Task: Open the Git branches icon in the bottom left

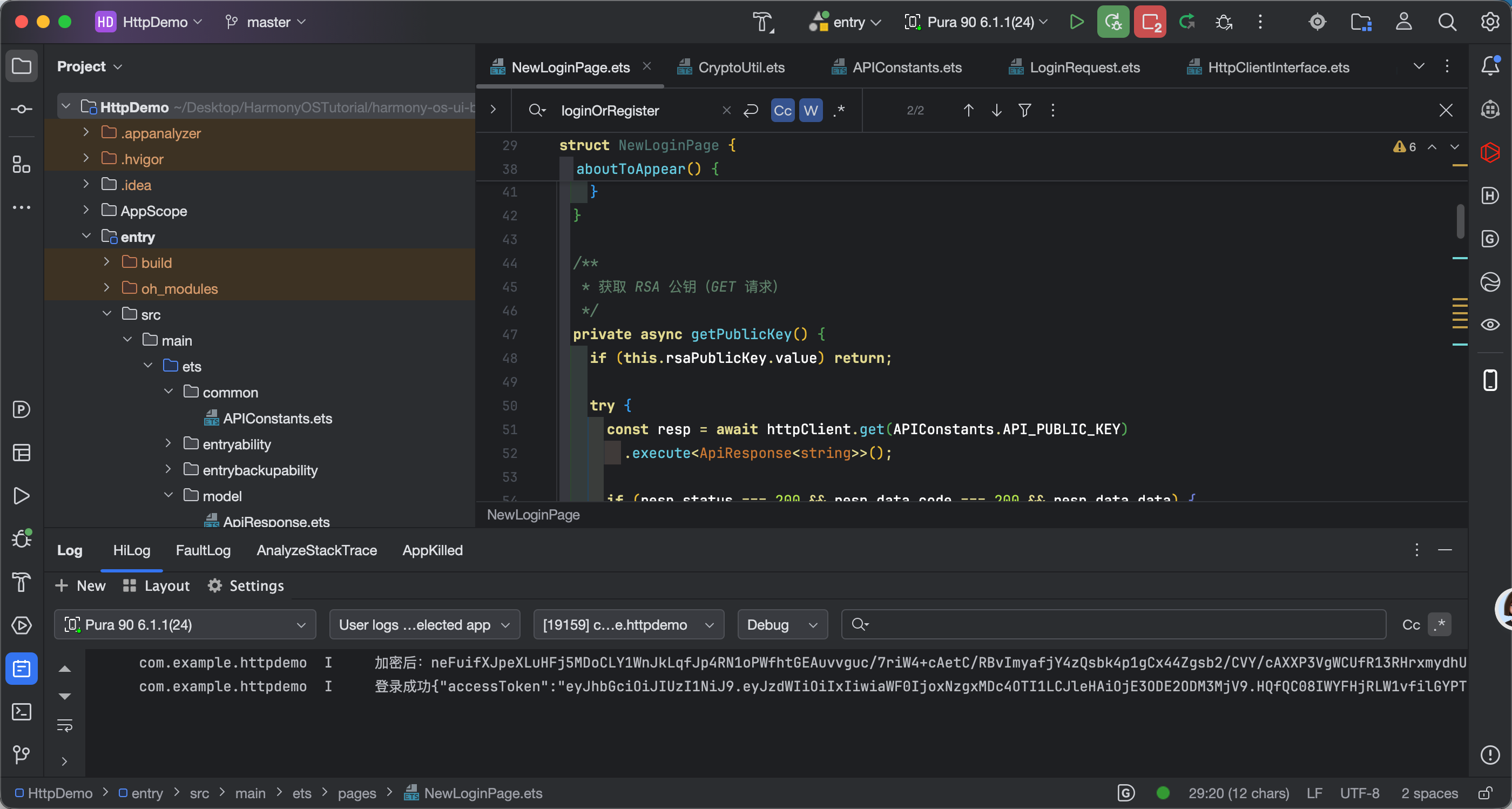Action: pos(22,754)
